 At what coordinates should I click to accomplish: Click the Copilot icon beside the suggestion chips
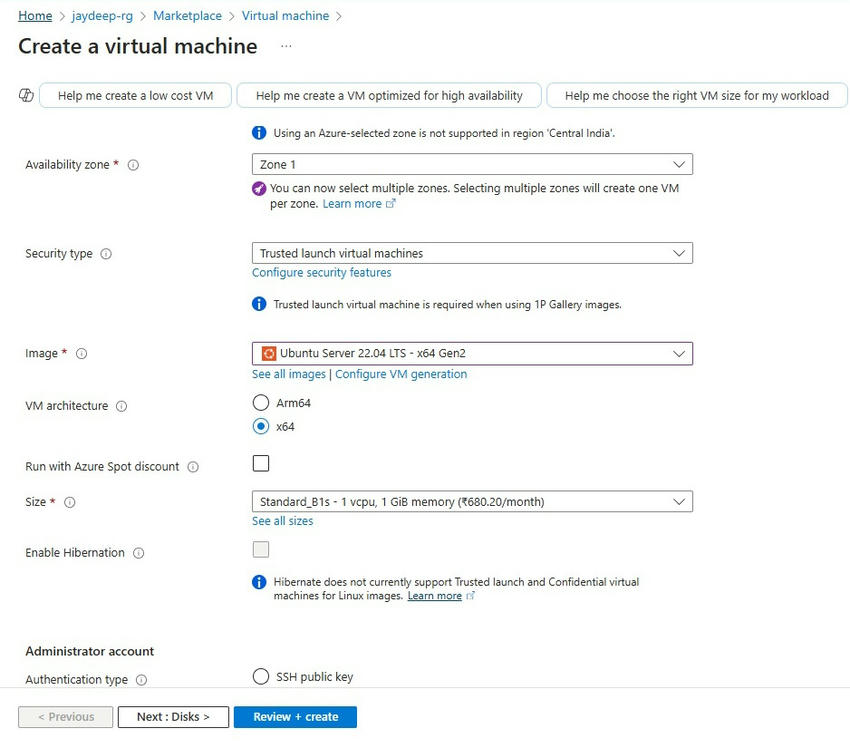[25, 95]
